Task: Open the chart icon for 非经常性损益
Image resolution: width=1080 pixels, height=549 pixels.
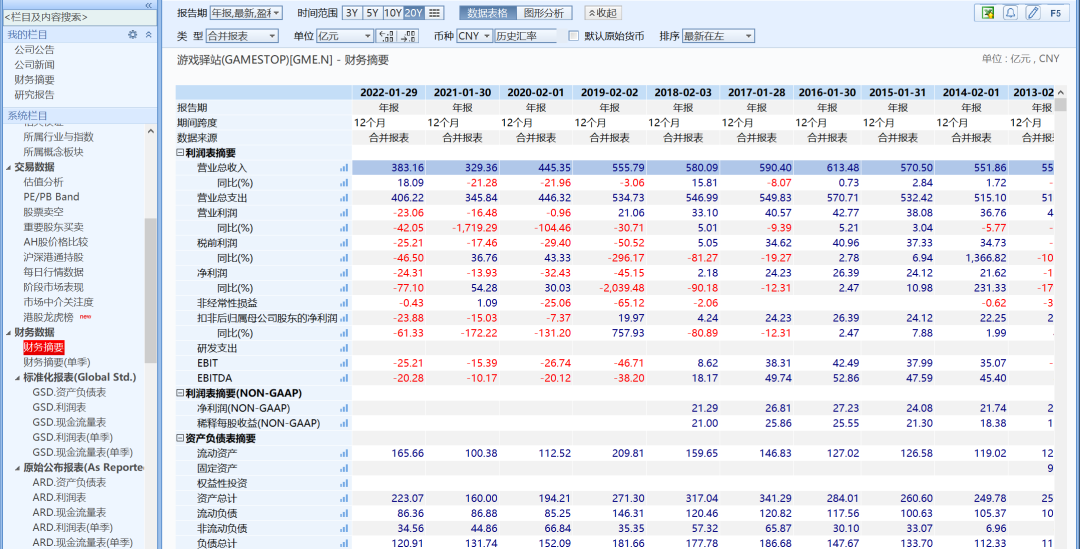Action: (344, 303)
